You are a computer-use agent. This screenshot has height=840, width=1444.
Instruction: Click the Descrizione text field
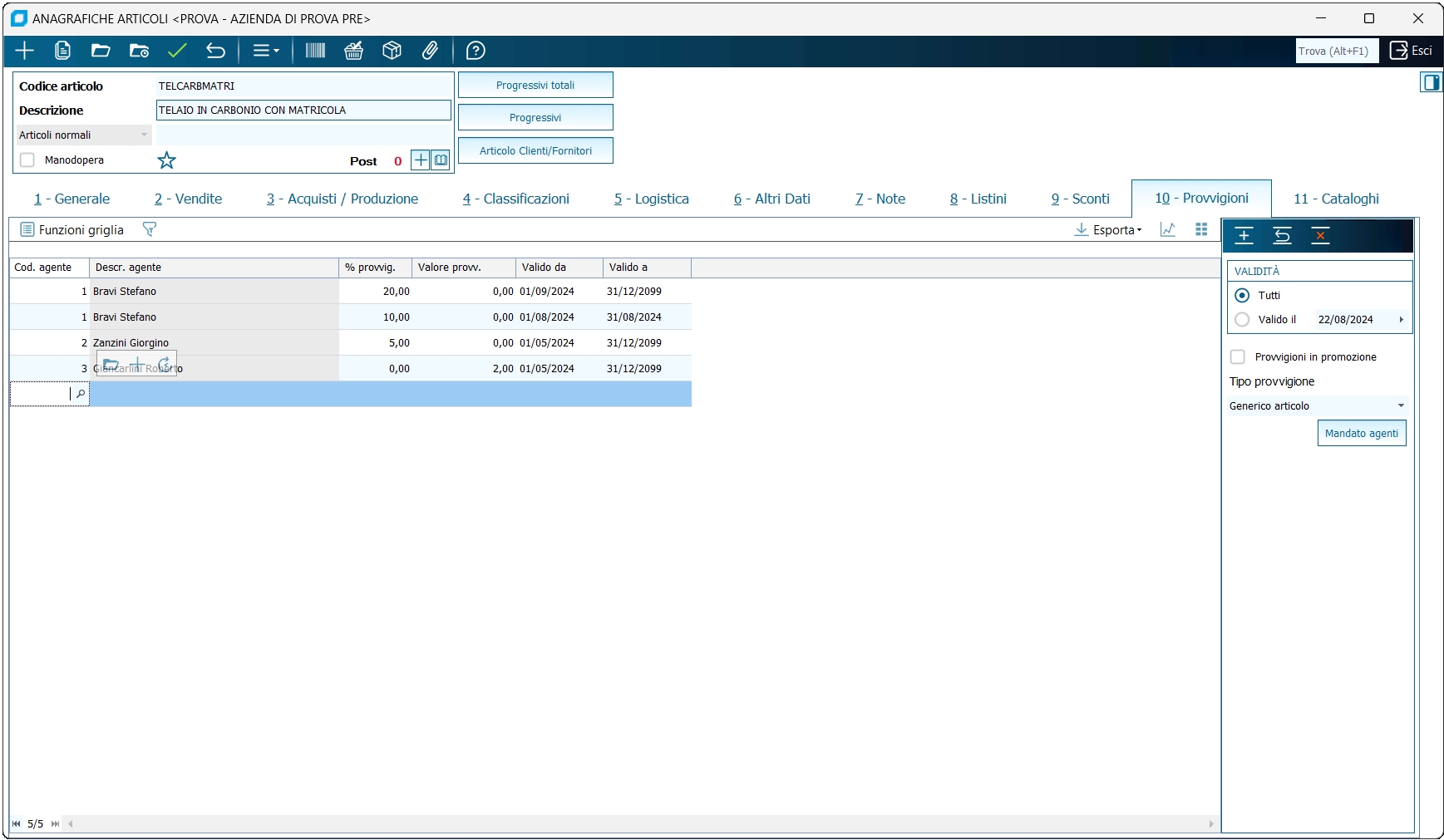tap(303, 111)
